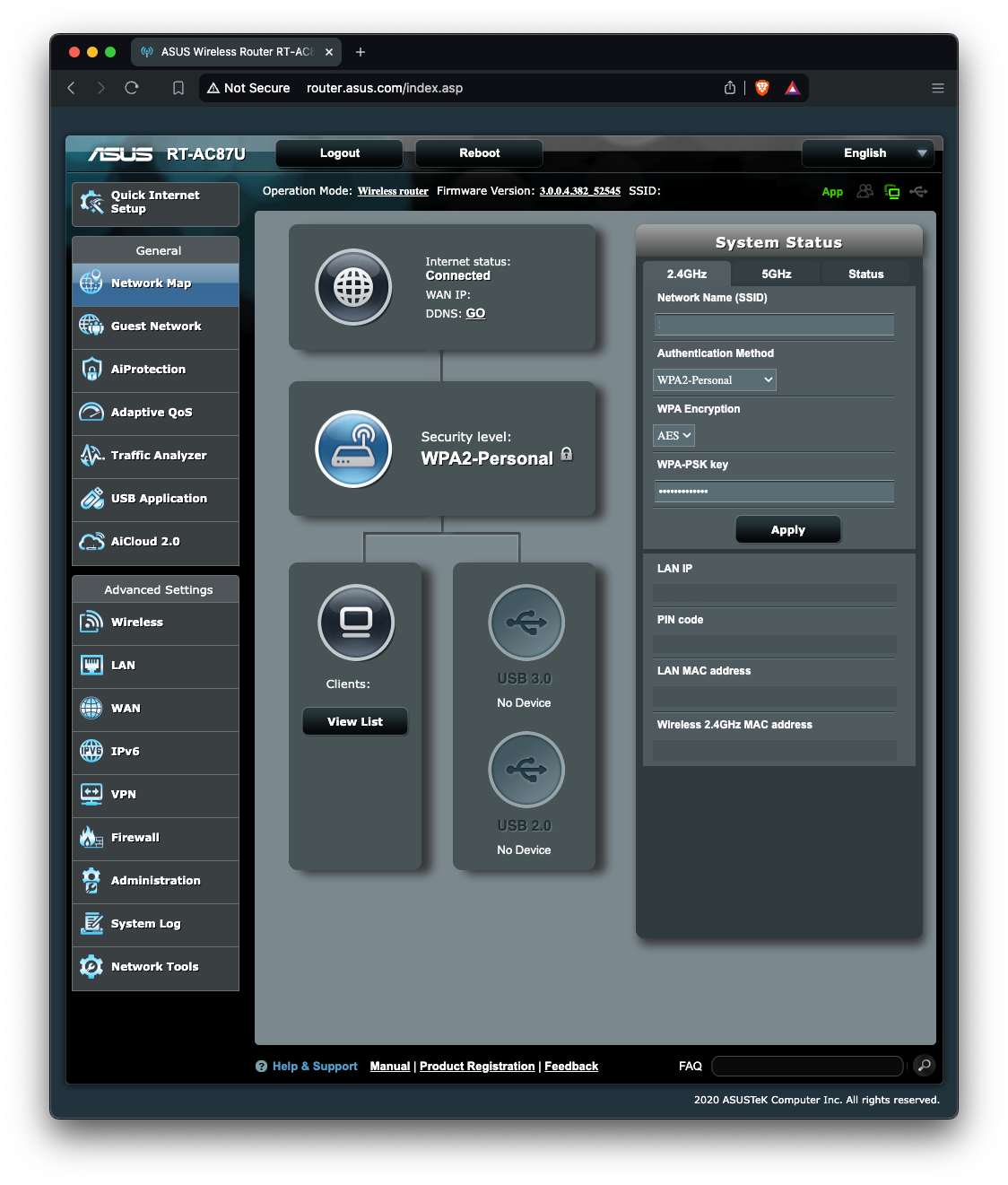Click the DDNS GO link
This screenshot has height=1185, width=1008.
(x=475, y=314)
